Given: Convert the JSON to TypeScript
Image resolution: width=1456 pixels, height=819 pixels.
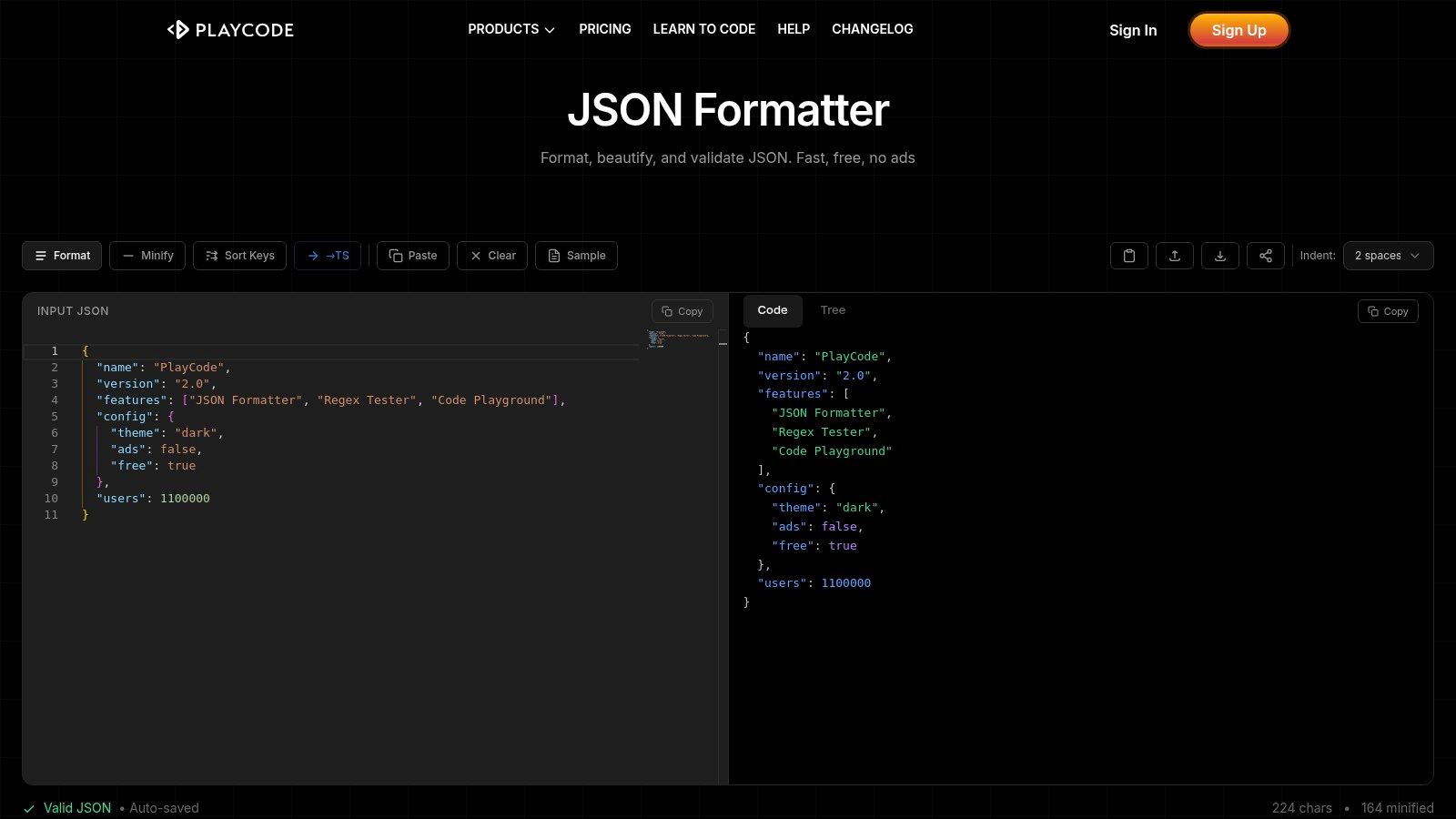Looking at the screenshot, I should 327,256.
